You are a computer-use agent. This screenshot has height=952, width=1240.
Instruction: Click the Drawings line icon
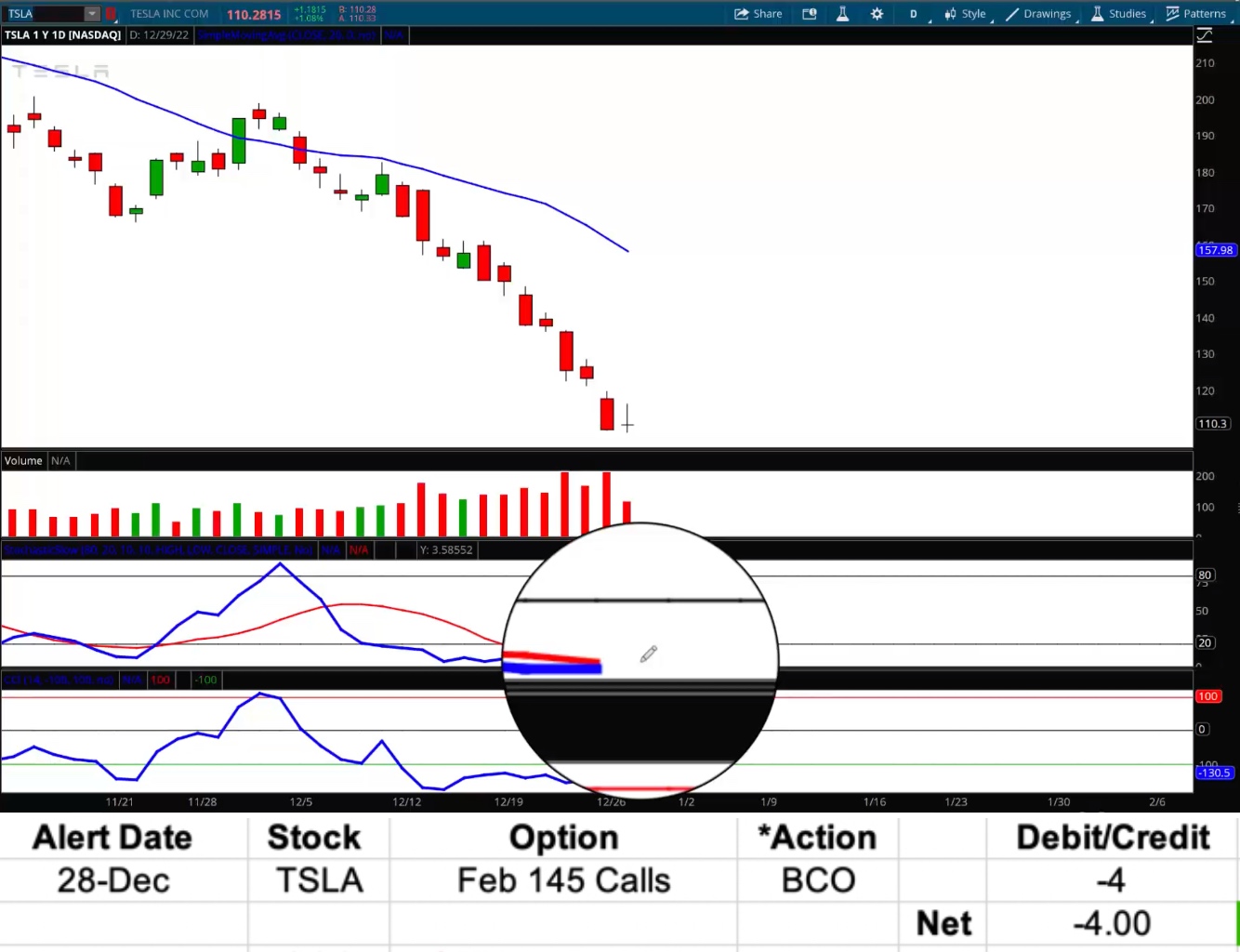coord(1012,14)
